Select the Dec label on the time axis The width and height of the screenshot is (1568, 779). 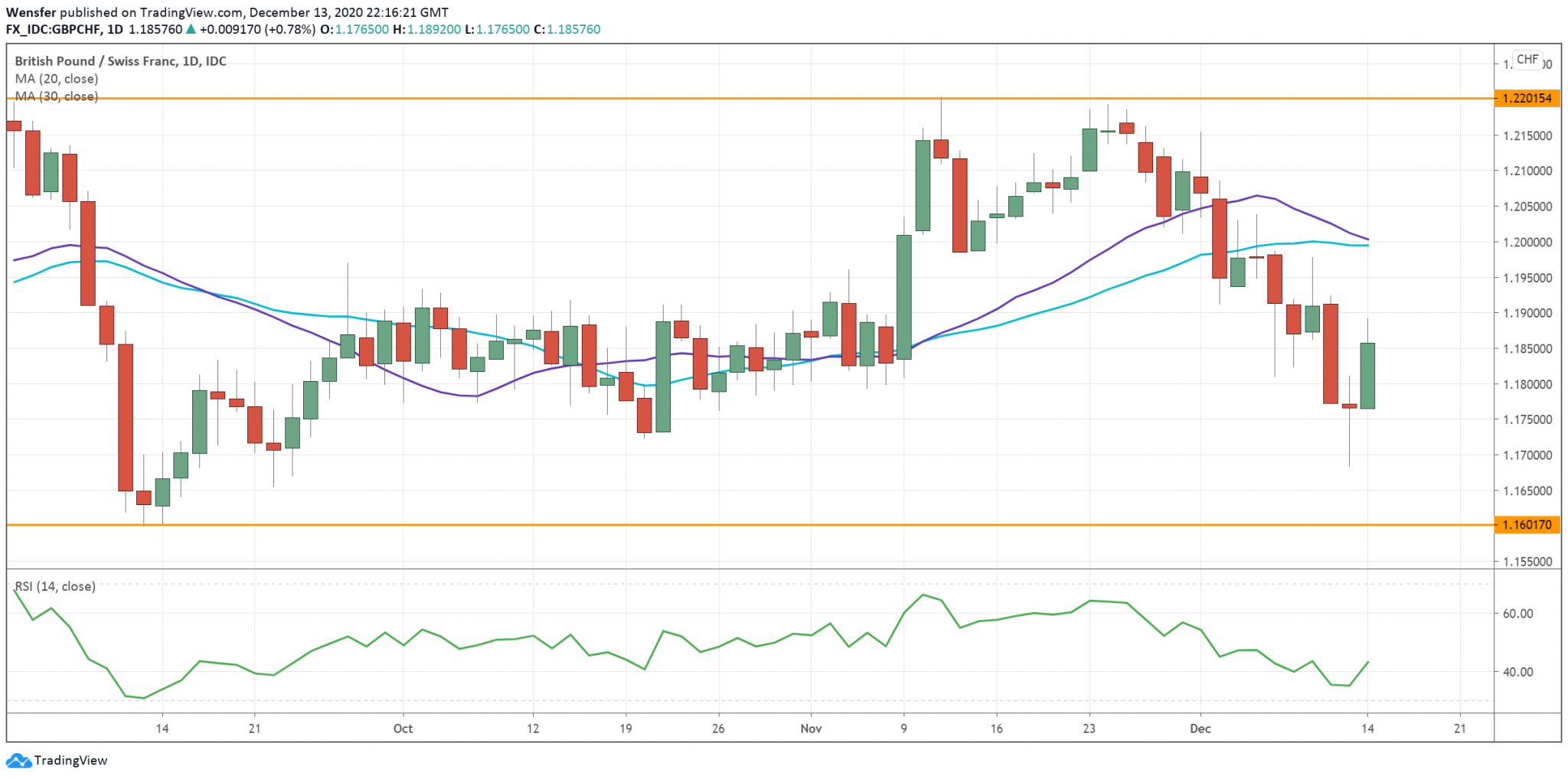1200,728
